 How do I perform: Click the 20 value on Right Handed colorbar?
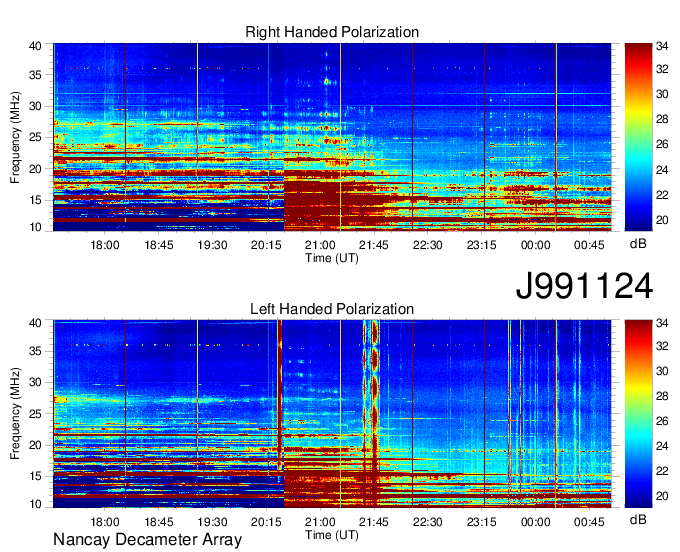662,220
